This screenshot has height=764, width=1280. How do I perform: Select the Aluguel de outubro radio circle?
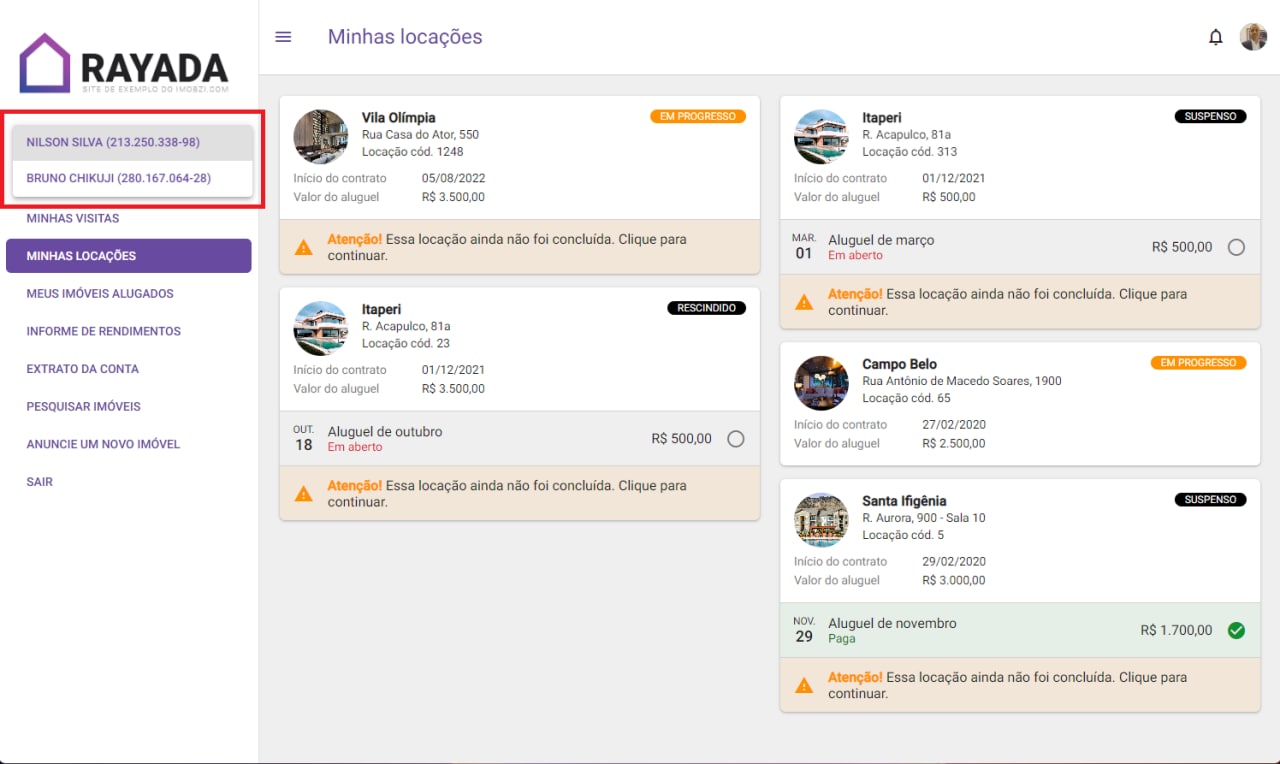tap(736, 438)
